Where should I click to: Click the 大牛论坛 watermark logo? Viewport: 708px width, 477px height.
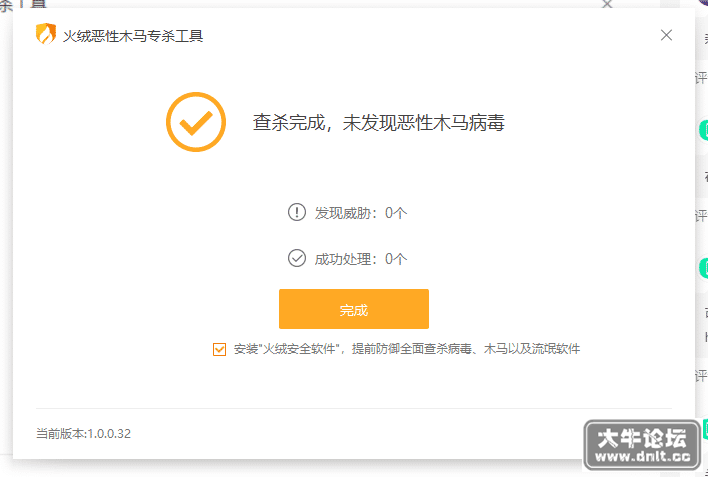point(642,437)
